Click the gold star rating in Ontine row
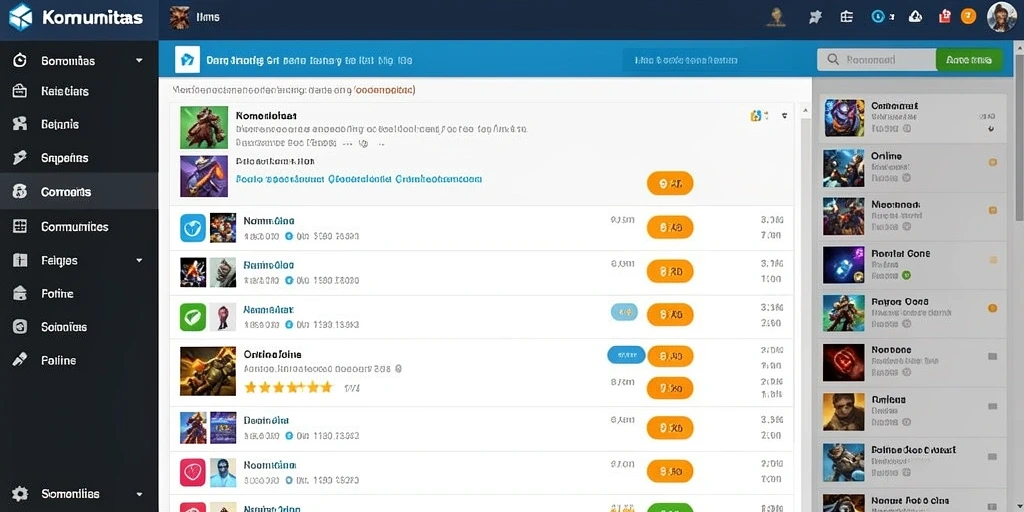Screen dimensions: 1024x512 click(x=288, y=387)
